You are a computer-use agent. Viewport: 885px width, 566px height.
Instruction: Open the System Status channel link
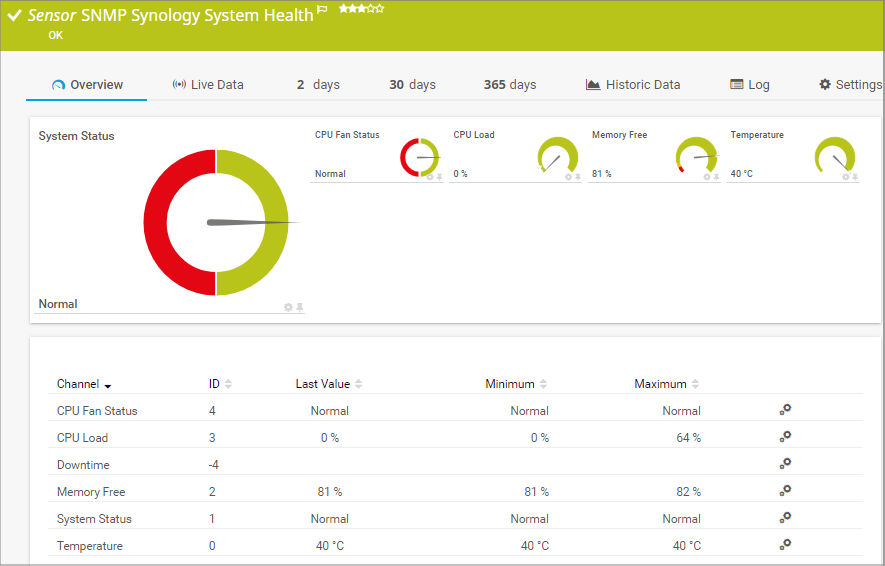94,519
